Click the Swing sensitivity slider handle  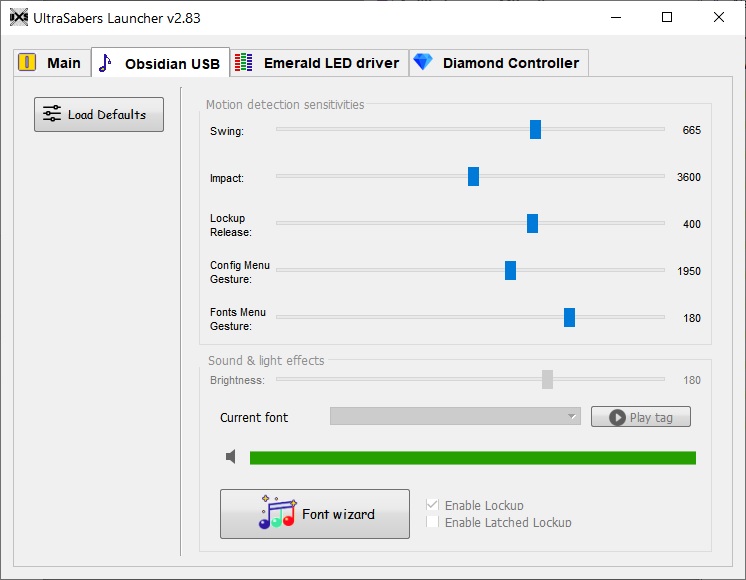[x=535, y=129]
